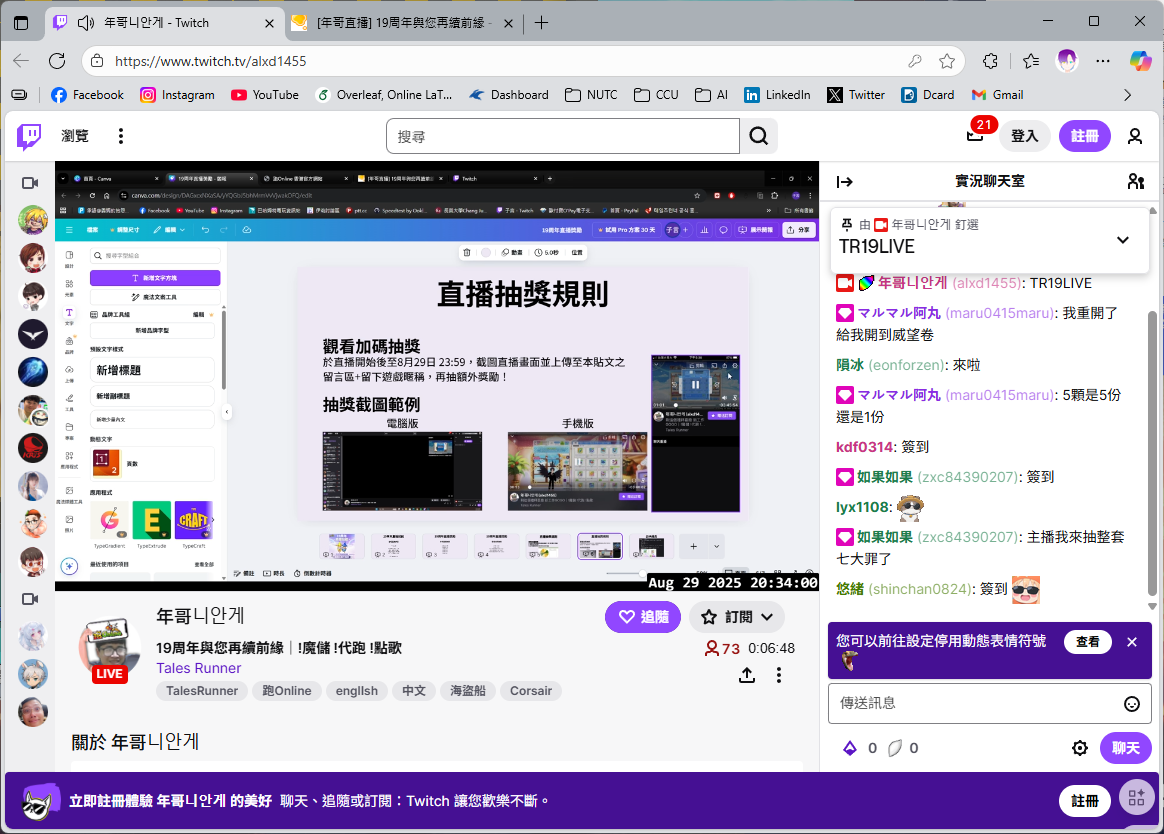1164x834 pixels.
Task: Share the stream via share icon
Action: (x=747, y=675)
